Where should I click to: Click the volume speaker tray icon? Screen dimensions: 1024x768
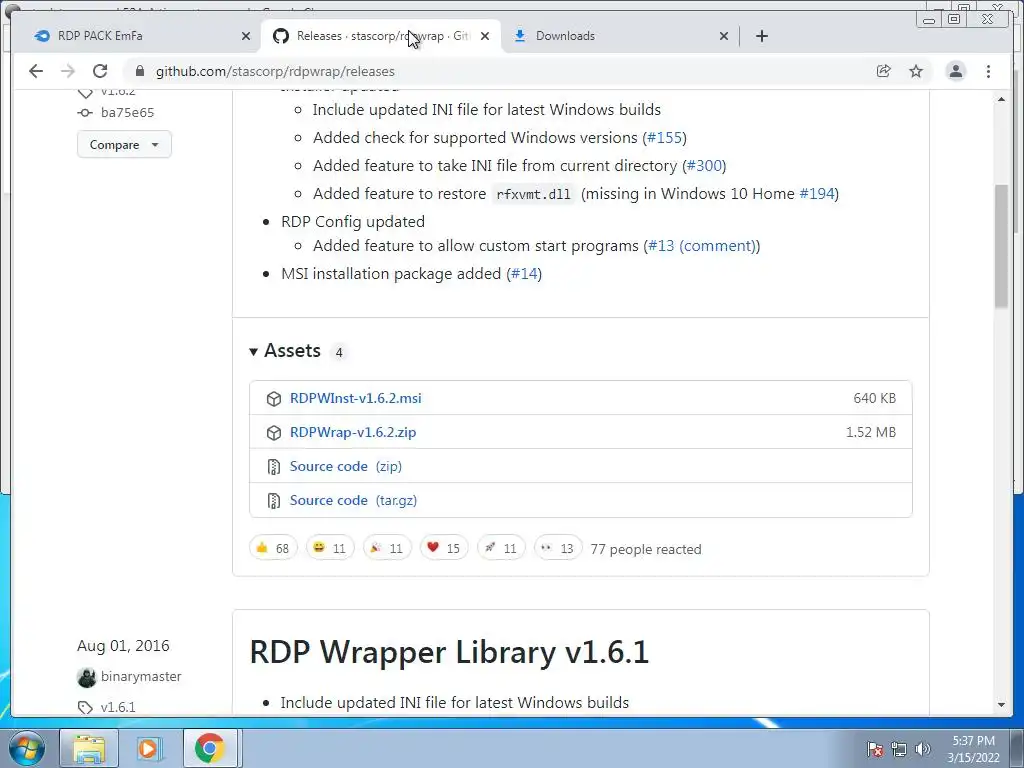[922, 750]
